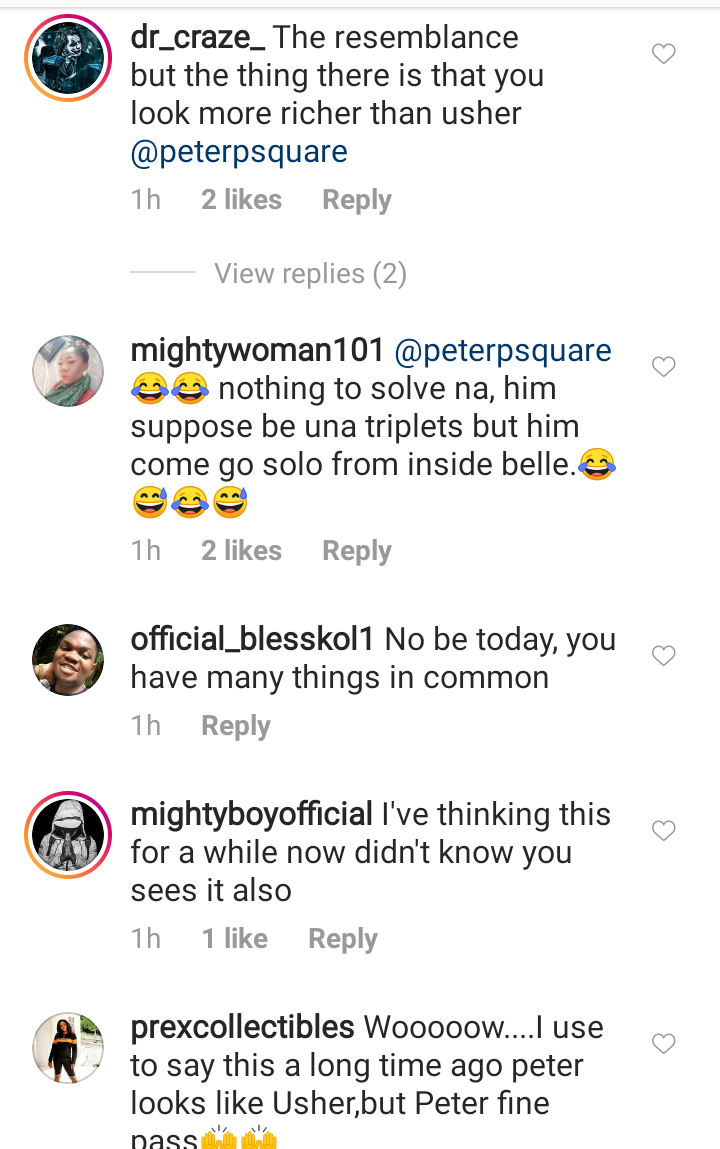Image resolution: width=720 pixels, height=1149 pixels.
Task: Tap heart icon on mightywoman101's comment
Action: (664, 367)
